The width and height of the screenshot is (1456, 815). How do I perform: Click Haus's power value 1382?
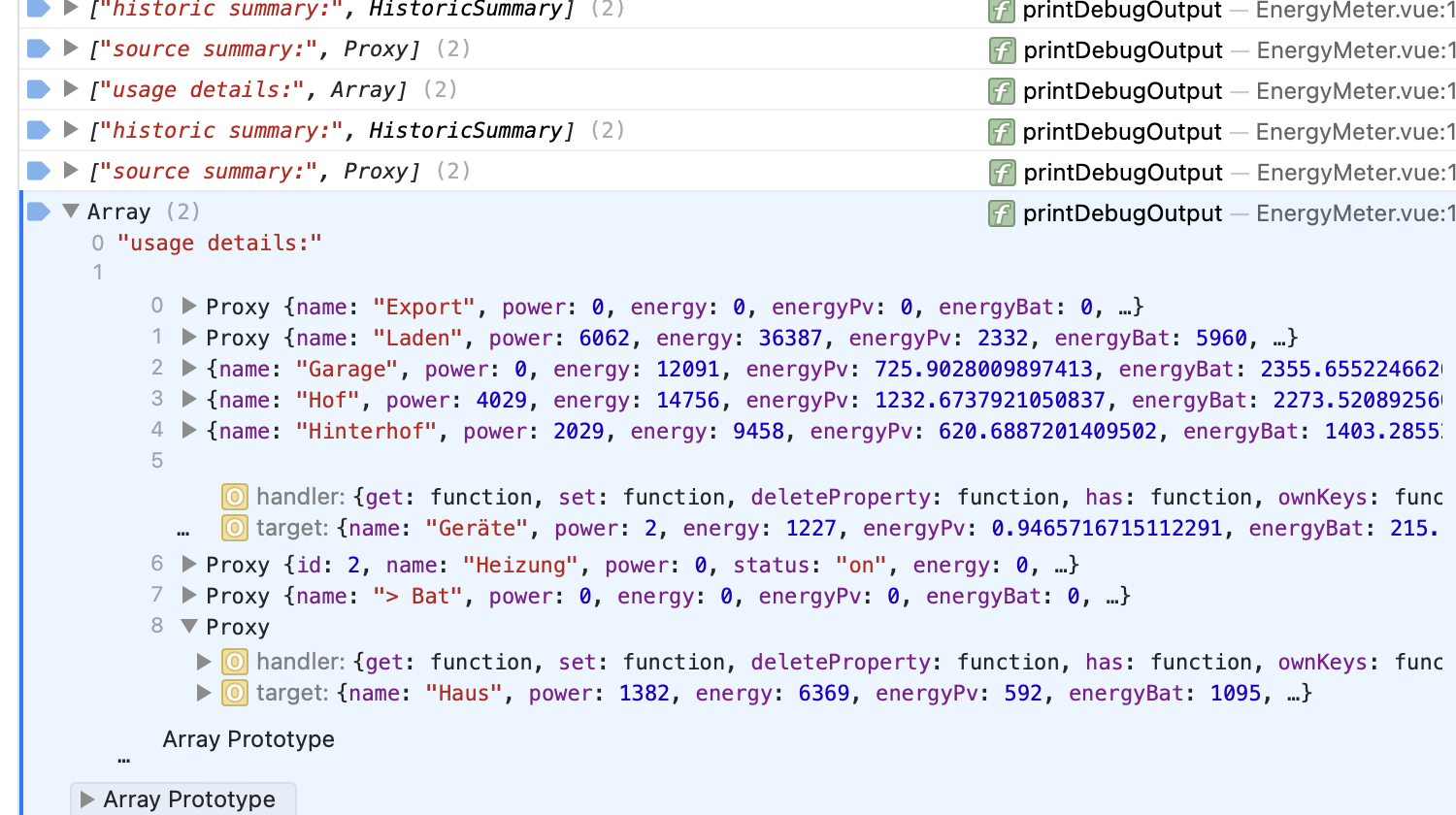[x=645, y=693]
